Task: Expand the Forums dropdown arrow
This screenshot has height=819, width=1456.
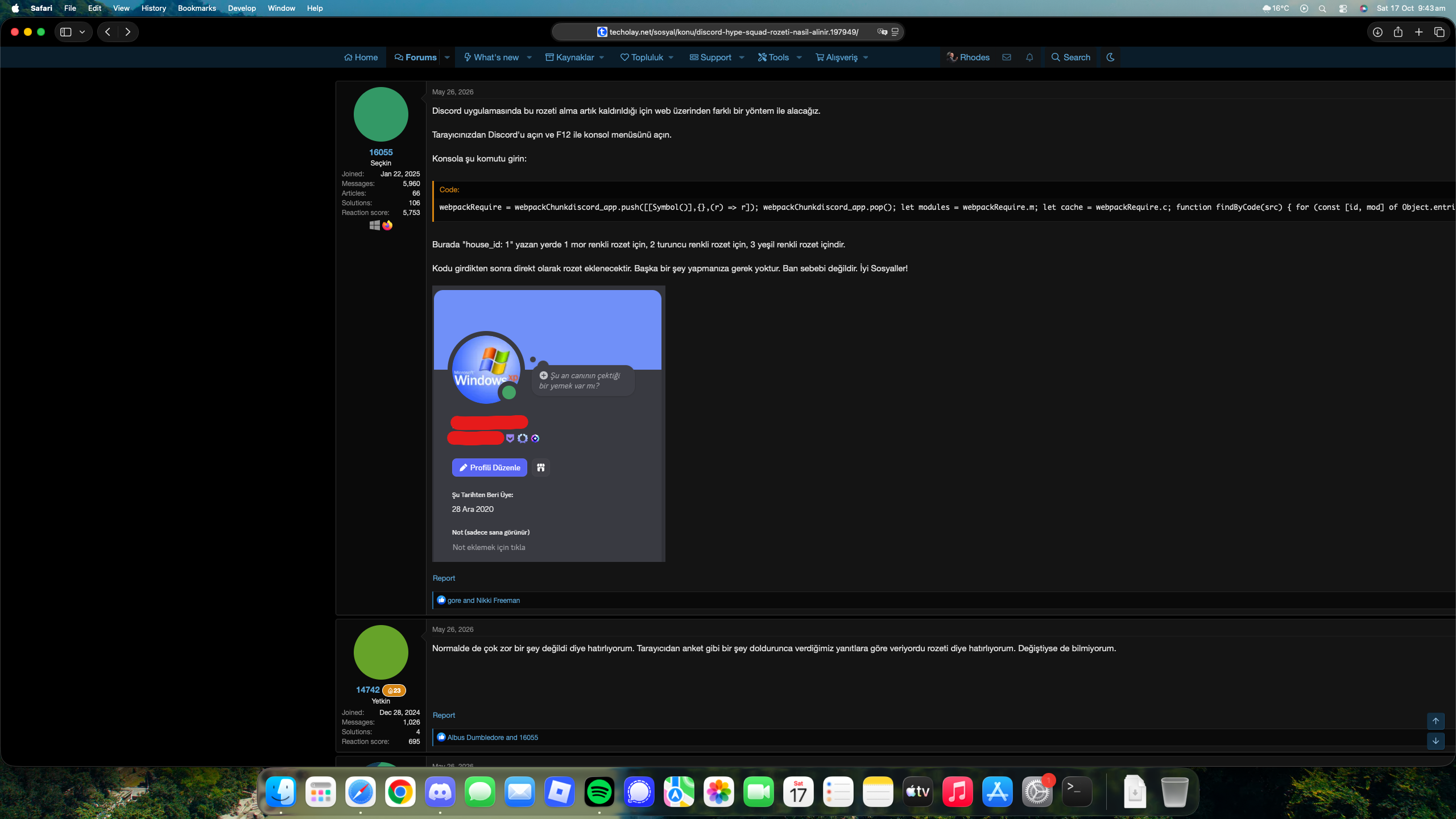Action: pos(447,57)
